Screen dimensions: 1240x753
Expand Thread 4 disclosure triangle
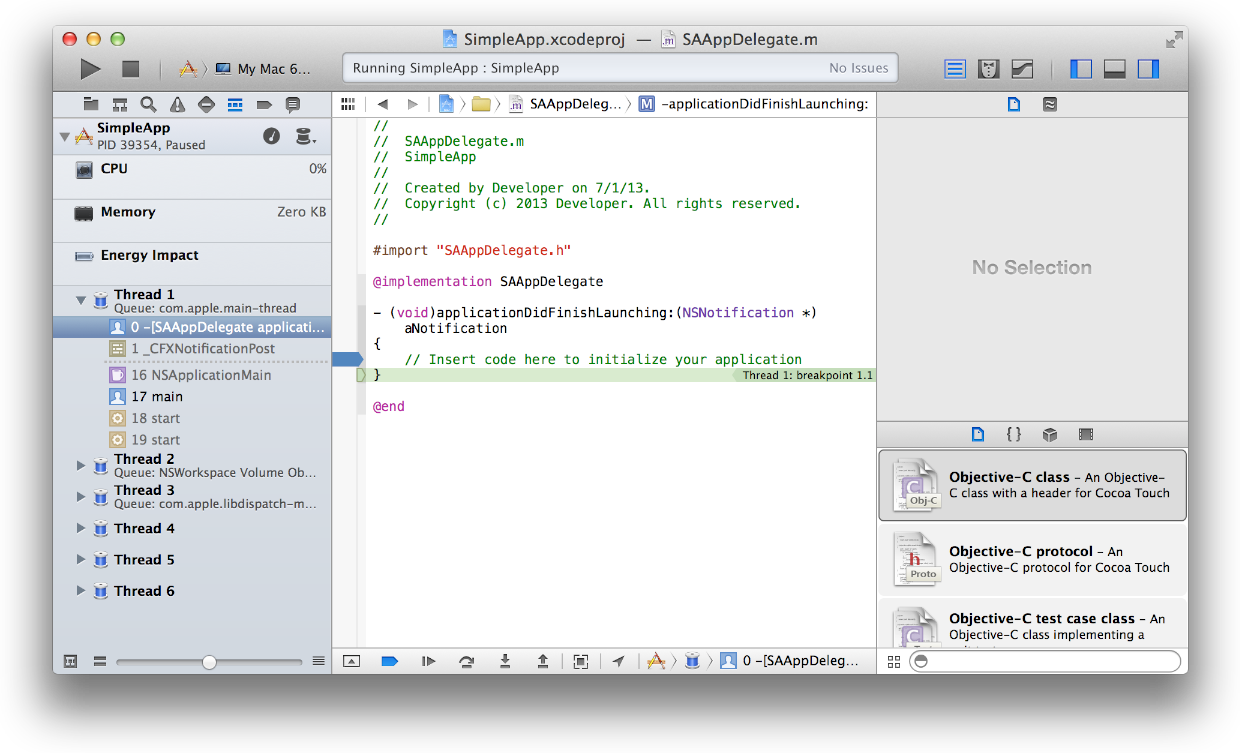82,528
